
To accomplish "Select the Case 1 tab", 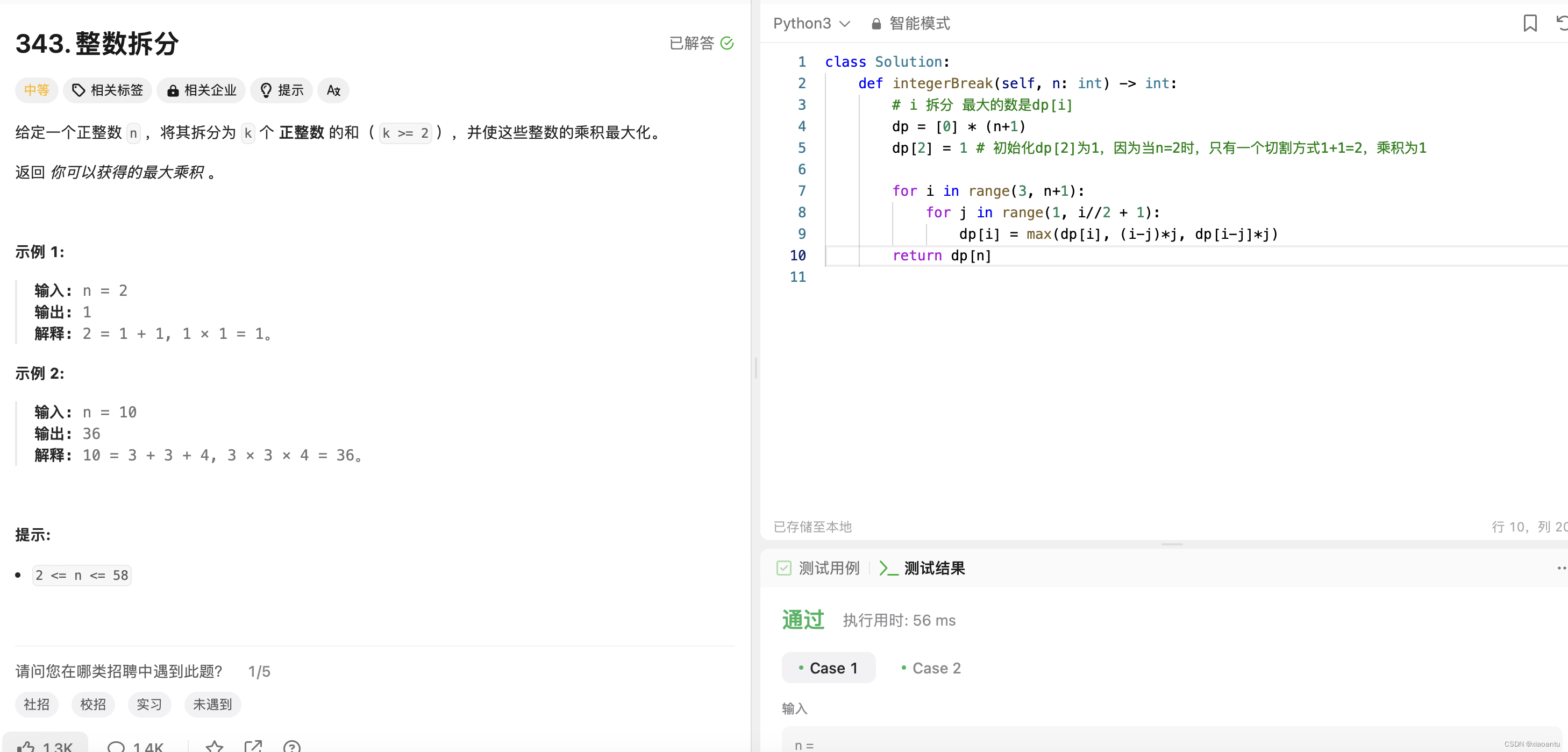I will click(x=828, y=668).
